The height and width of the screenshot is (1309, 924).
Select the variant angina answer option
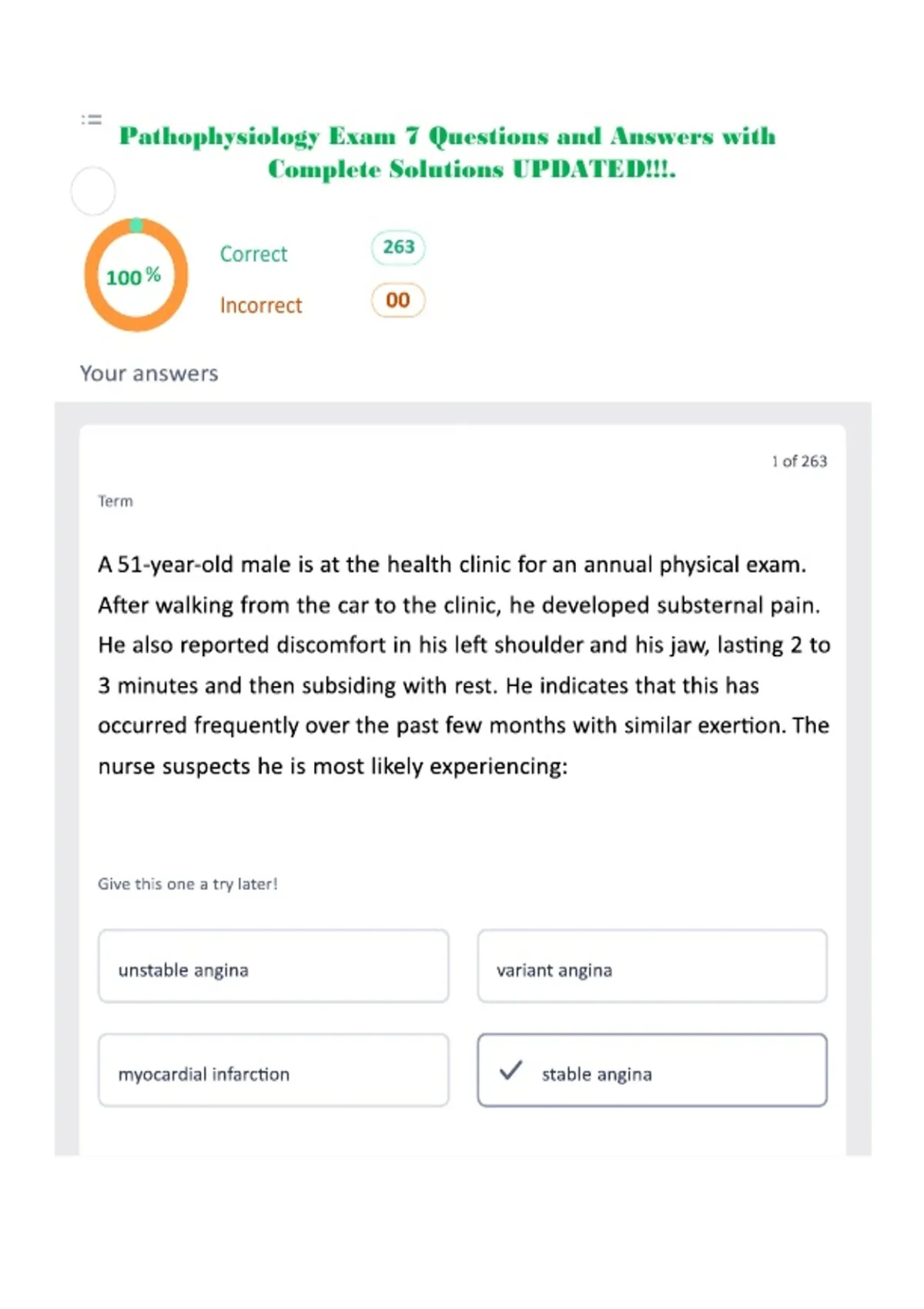pyautogui.click(x=652, y=966)
